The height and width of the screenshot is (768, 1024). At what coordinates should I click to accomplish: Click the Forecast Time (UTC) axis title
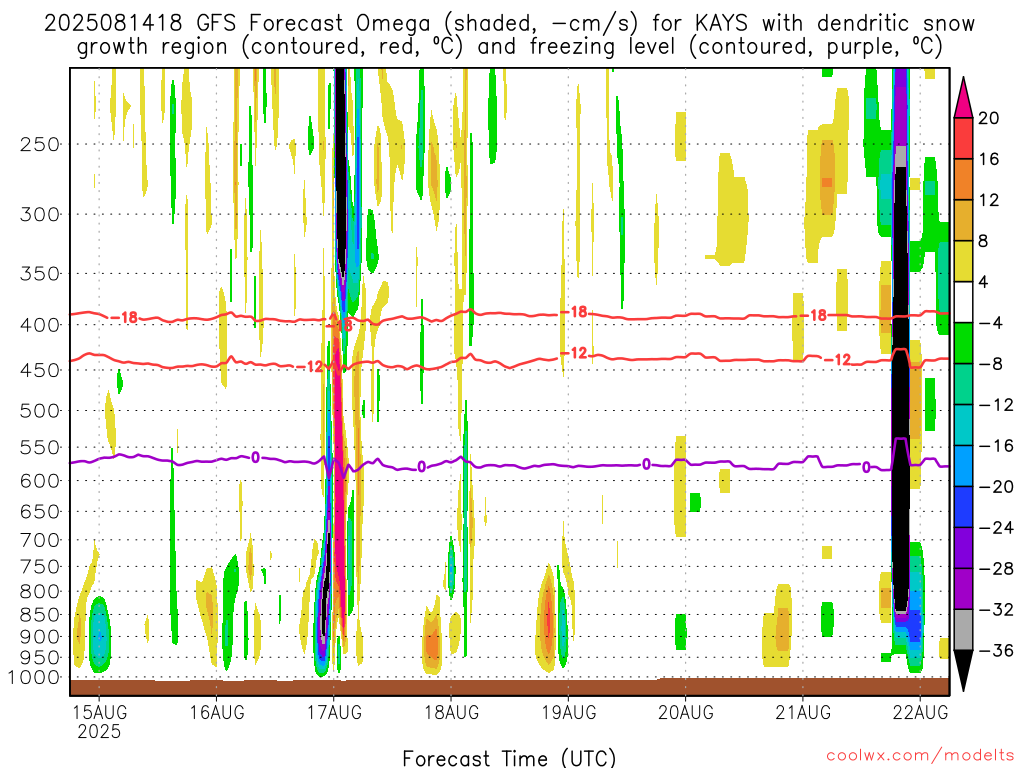click(509, 758)
